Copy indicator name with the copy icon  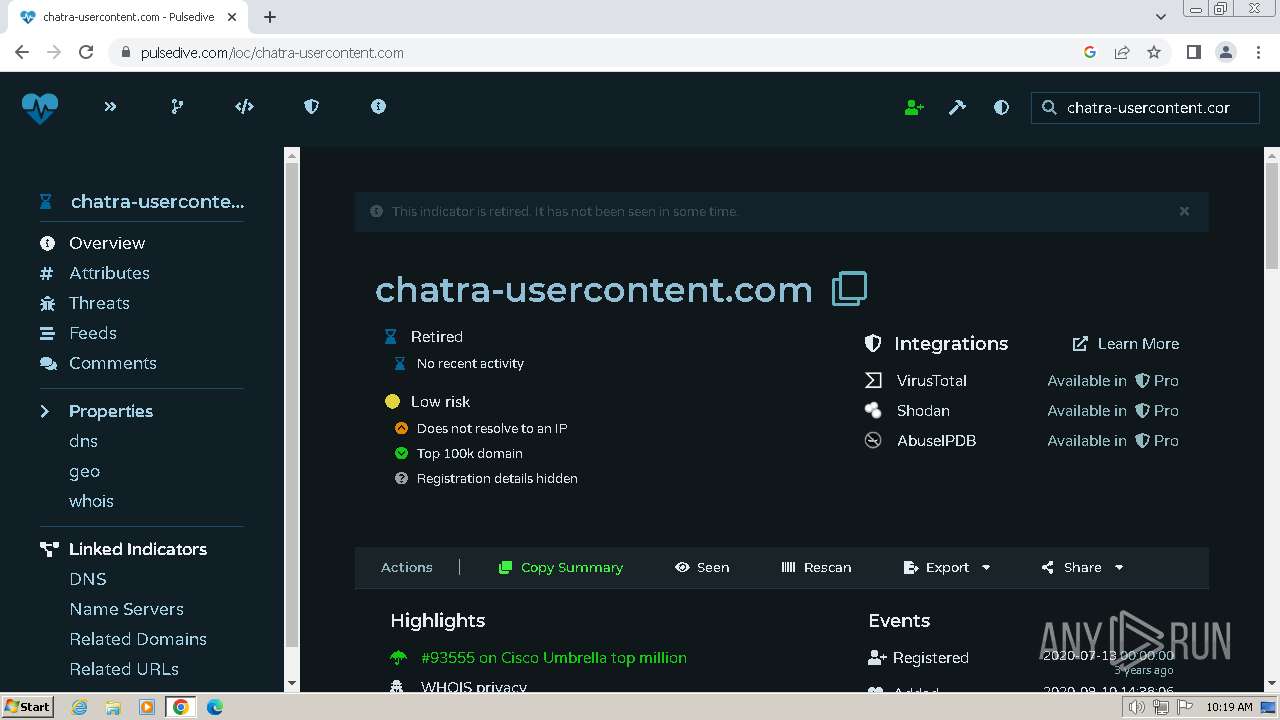coord(849,288)
